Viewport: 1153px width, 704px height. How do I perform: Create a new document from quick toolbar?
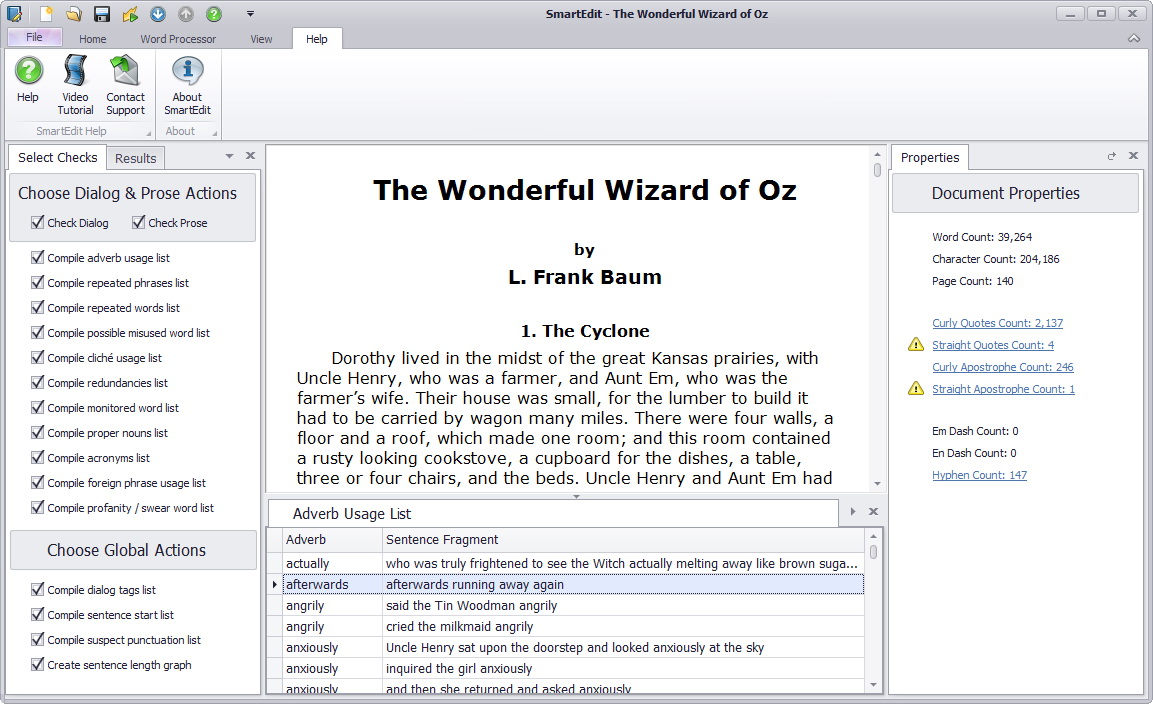tap(46, 14)
